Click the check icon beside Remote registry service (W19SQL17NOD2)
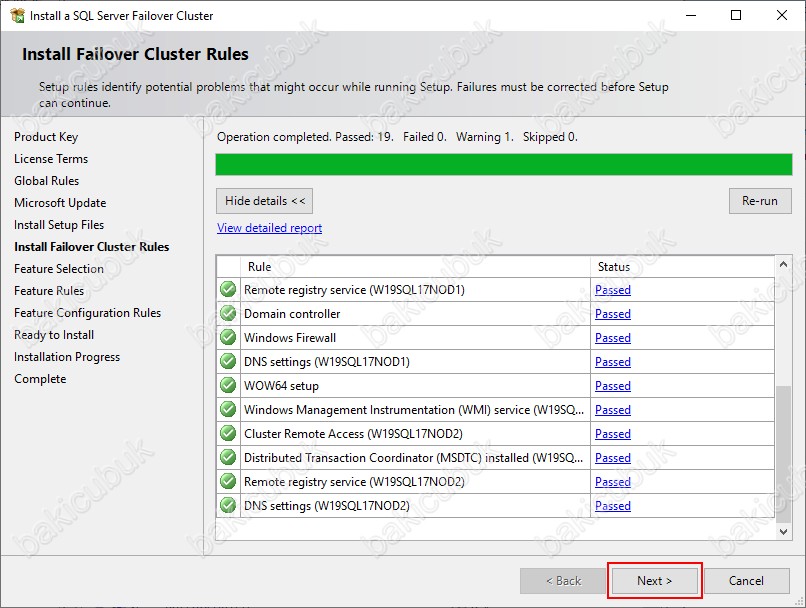806x608 pixels. pos(228,482)
